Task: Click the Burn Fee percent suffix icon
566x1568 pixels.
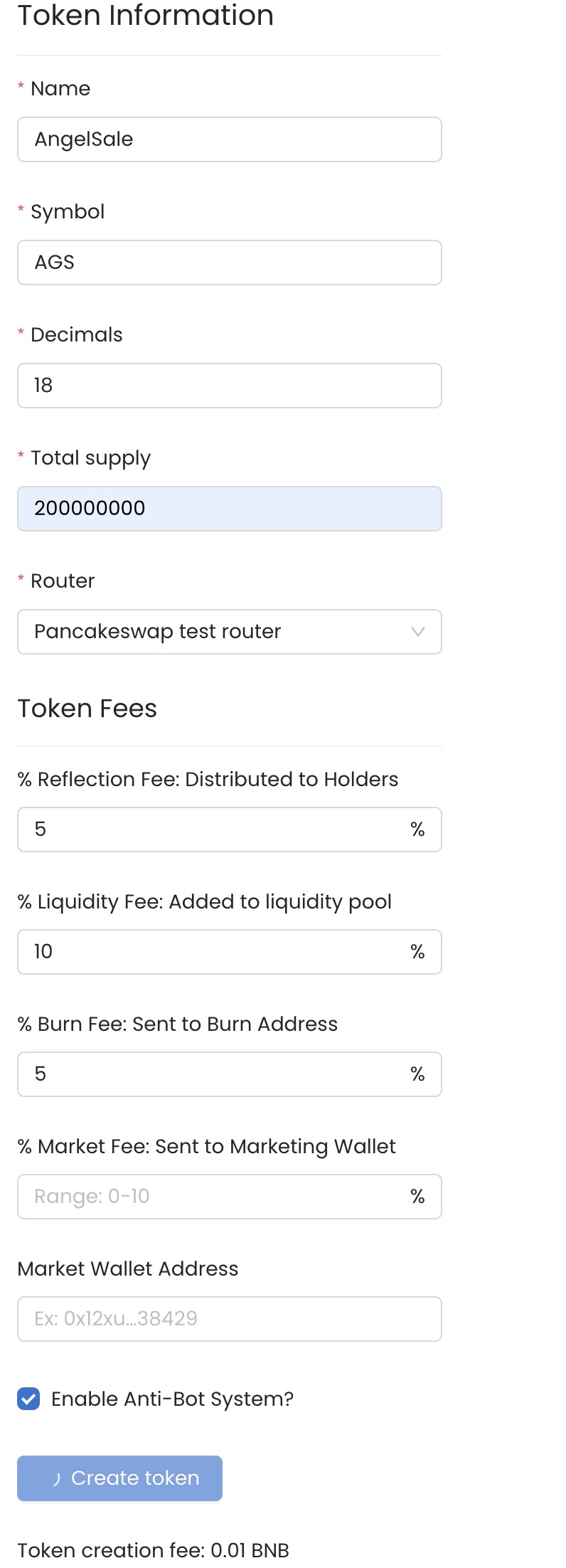Action: point(417,1074)
